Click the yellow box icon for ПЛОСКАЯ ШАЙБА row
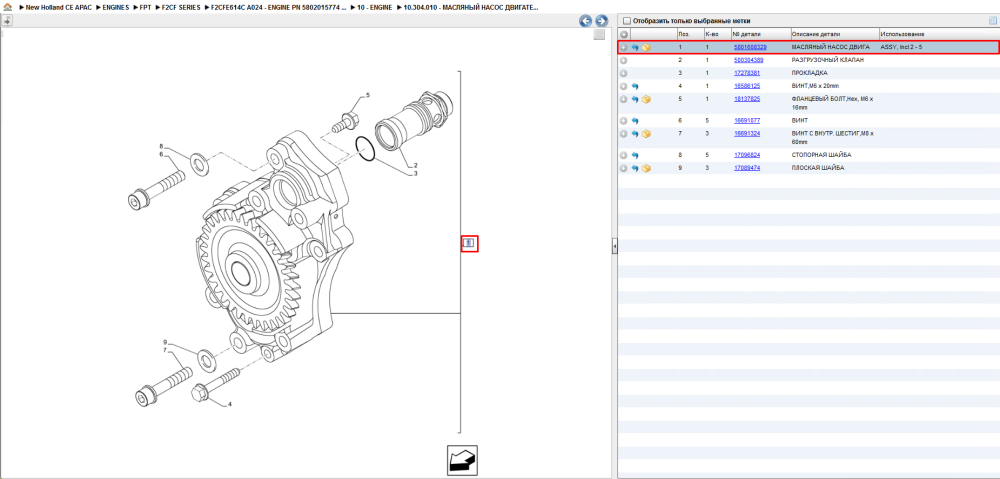 (647, 168)
